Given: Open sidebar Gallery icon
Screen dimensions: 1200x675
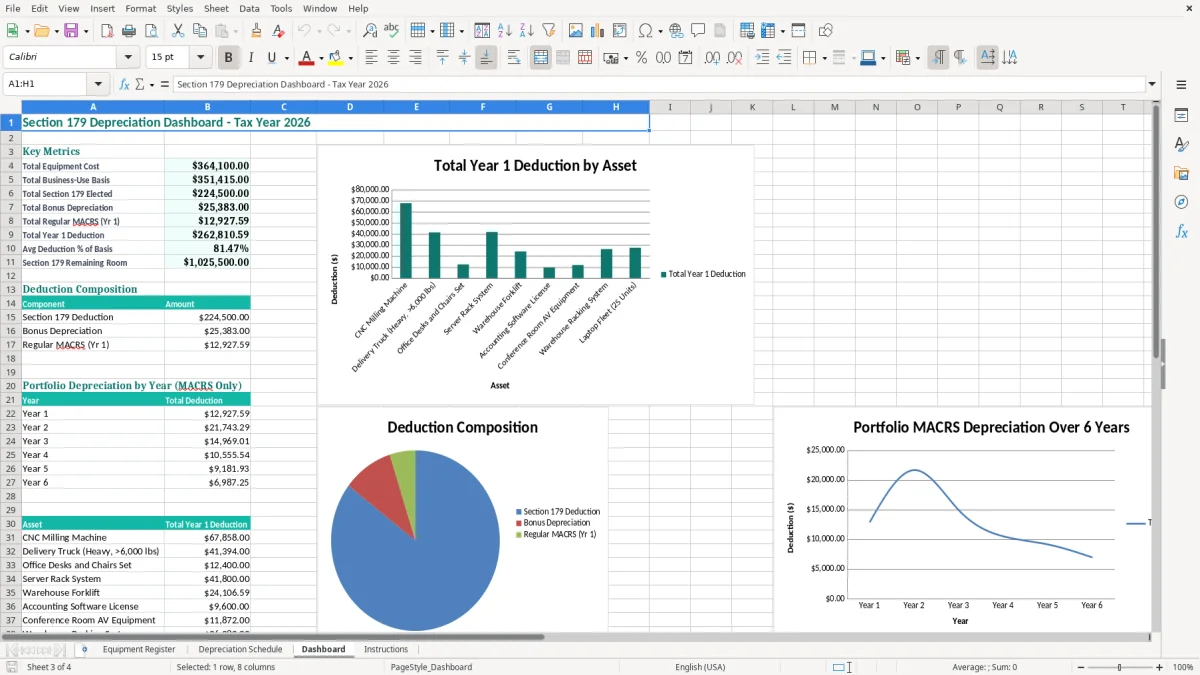Looking at the screenshot, I should (x=1181, y=173).
